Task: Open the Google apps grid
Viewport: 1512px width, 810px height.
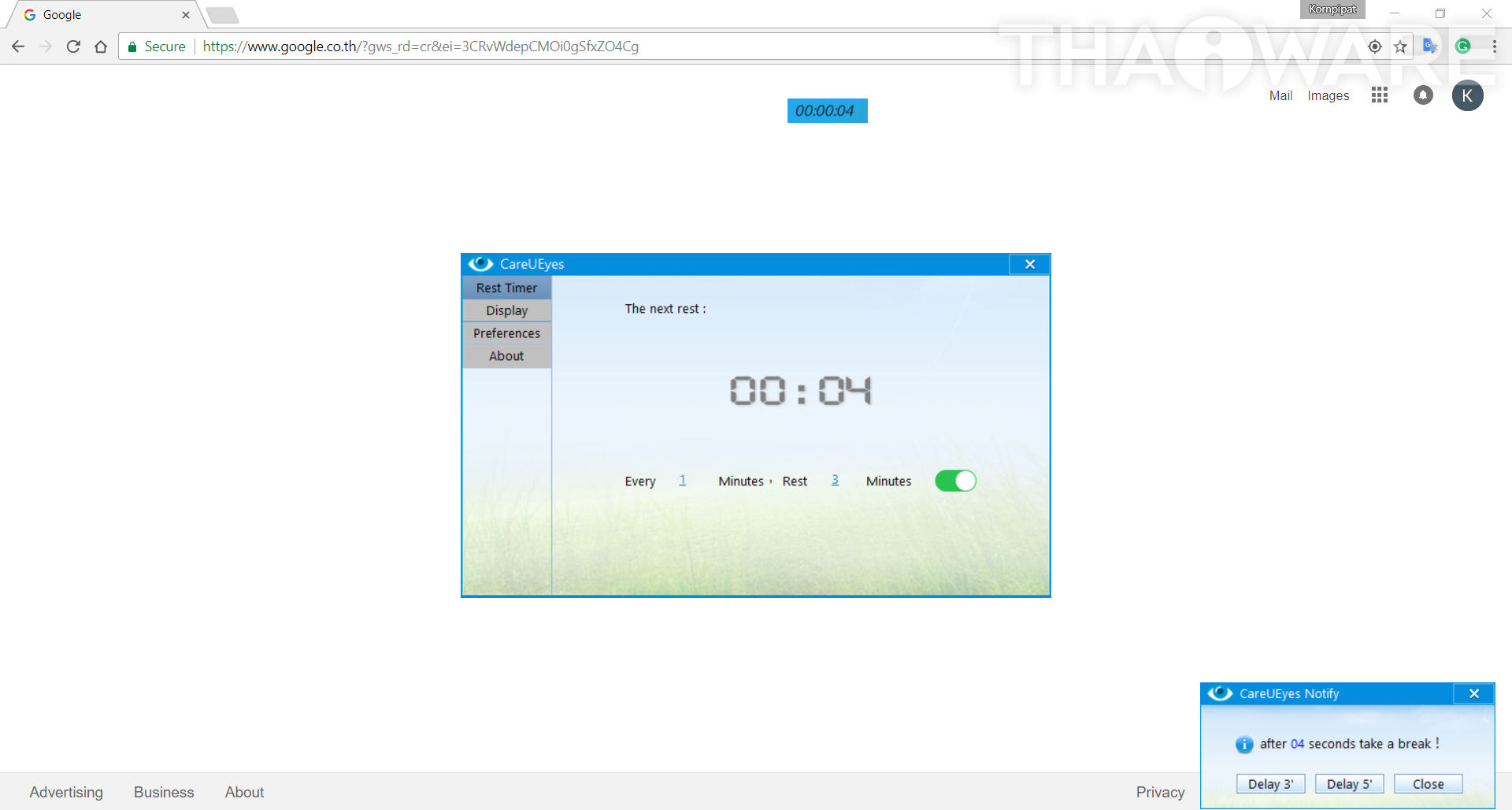Action: (x=1379, y=95)
